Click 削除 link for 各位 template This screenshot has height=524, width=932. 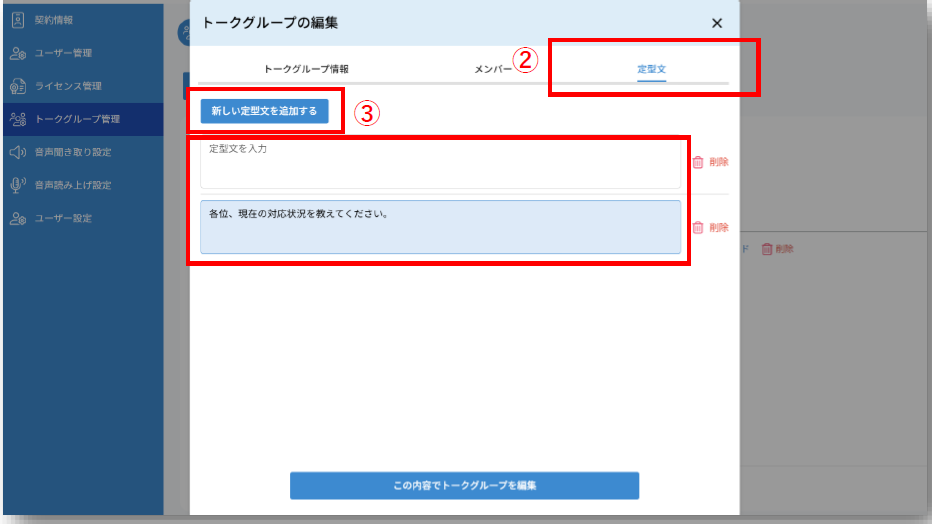[x=719, y=228]
